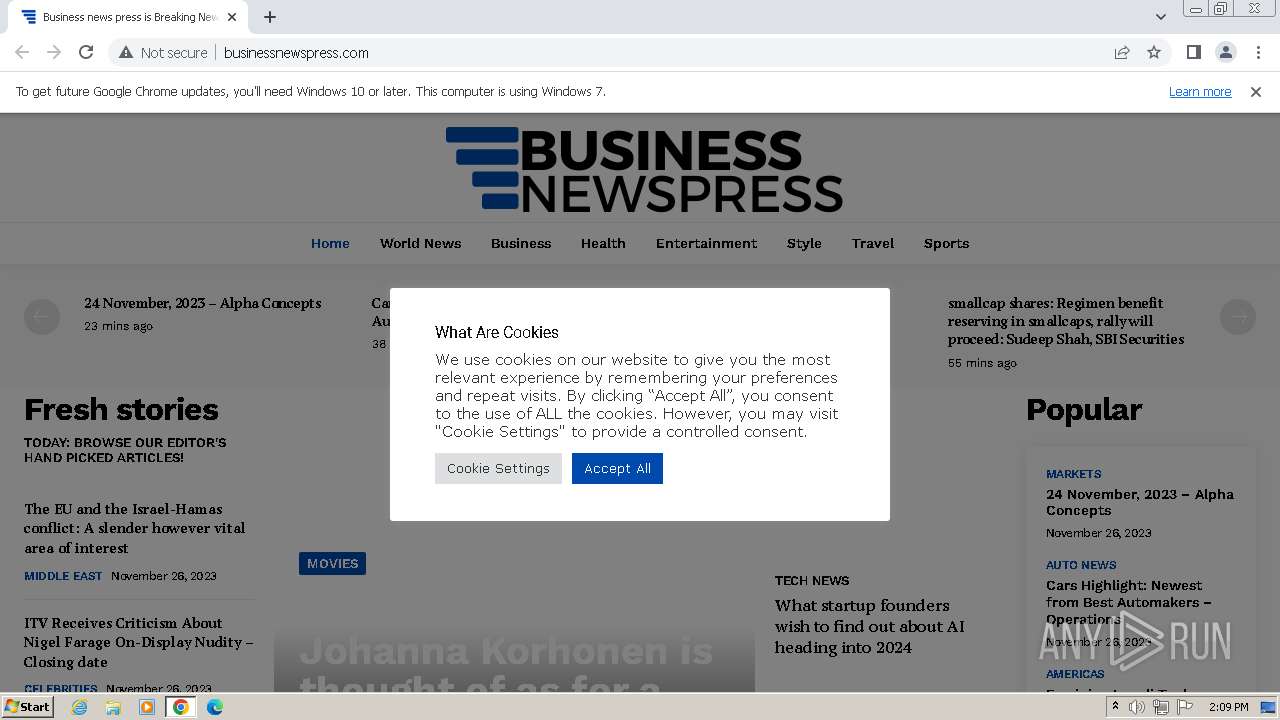The width and height of the screenshot is (1280, 720).
Task: Close the Business news press tab
Action: [232, 17]
